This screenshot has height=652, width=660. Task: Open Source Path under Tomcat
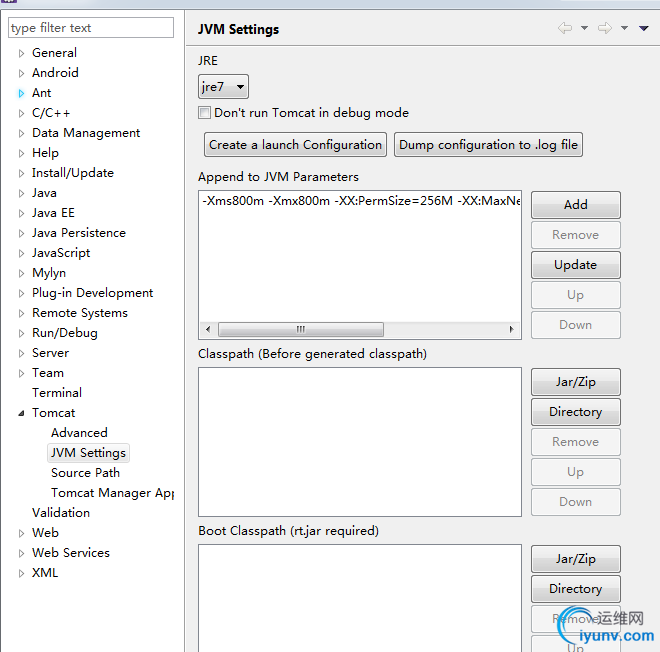85,473
